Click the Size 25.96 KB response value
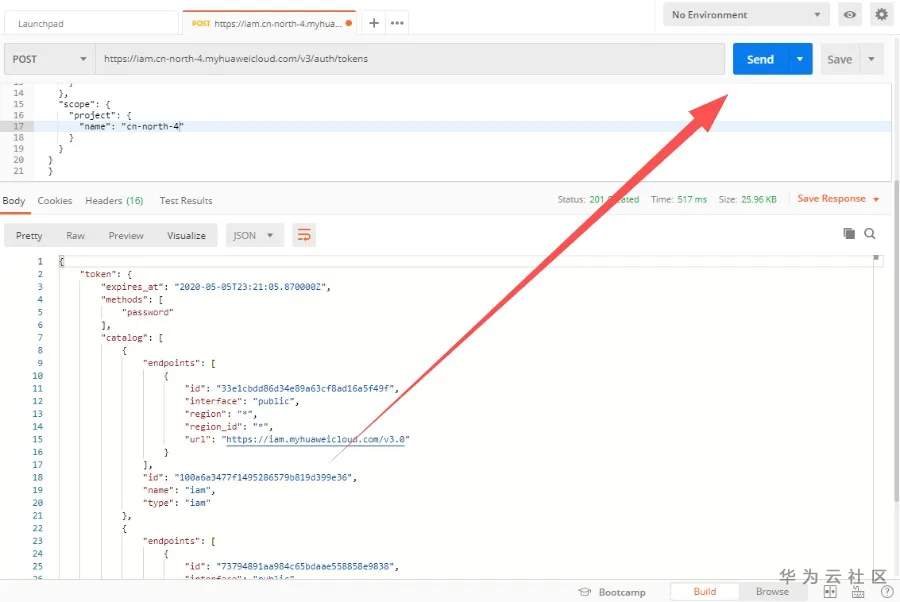This screenshot has height=602, width=900. click(758, 200)
